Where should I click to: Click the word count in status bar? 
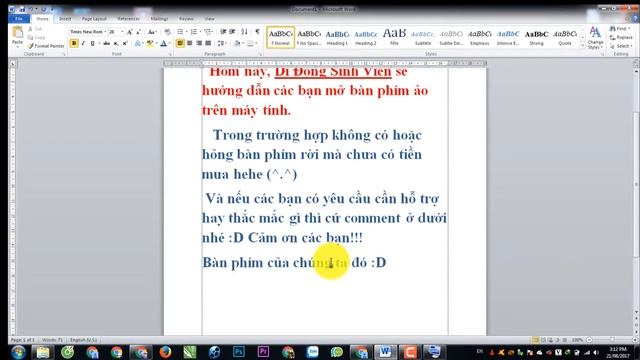coord(52,340)
